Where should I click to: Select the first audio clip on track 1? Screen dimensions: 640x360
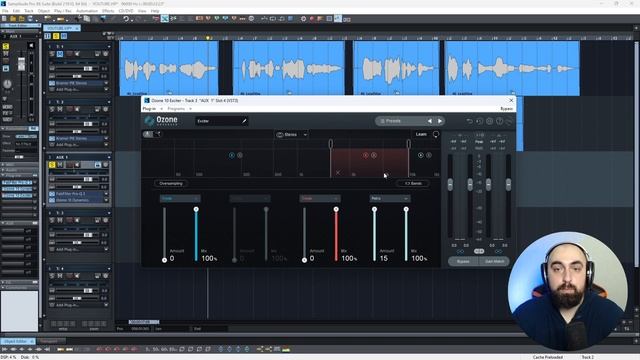pos(169,68)
